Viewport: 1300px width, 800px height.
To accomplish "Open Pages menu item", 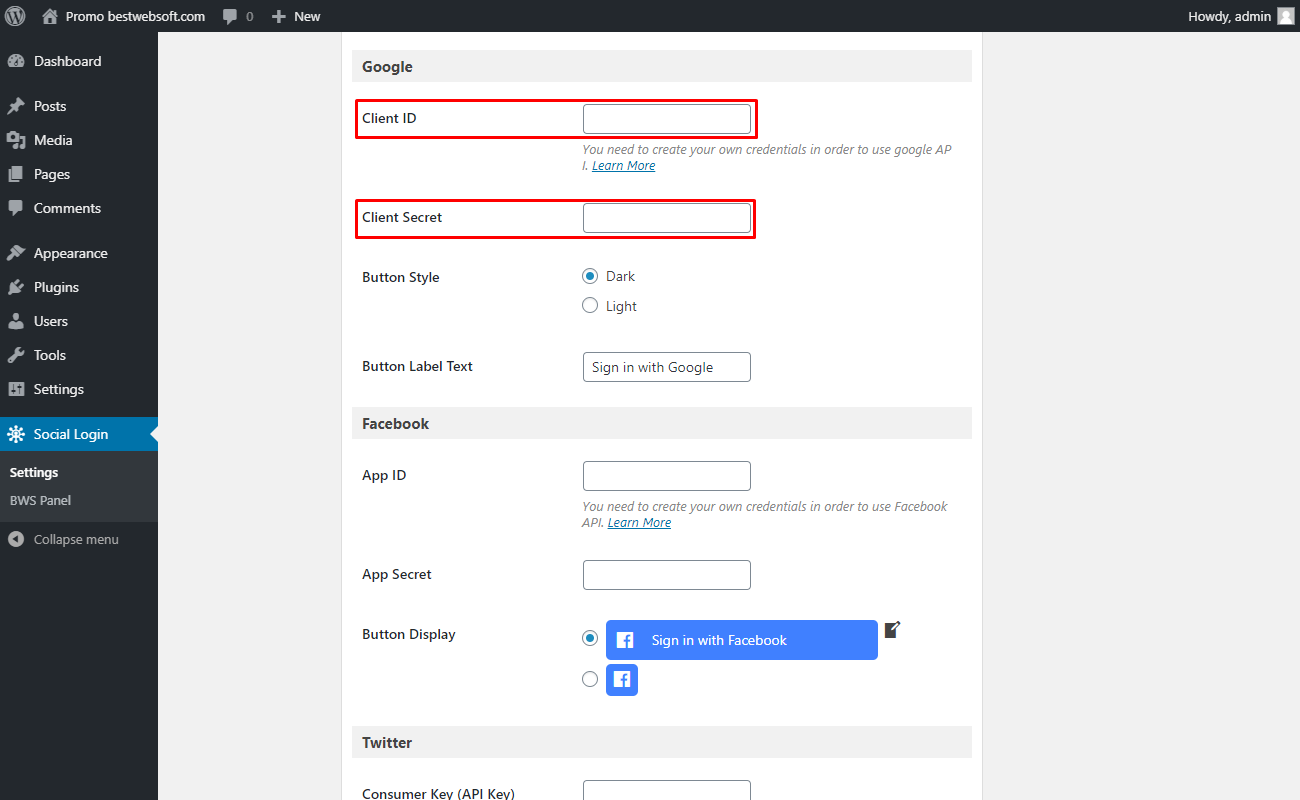I will click(x=79, y=174).
